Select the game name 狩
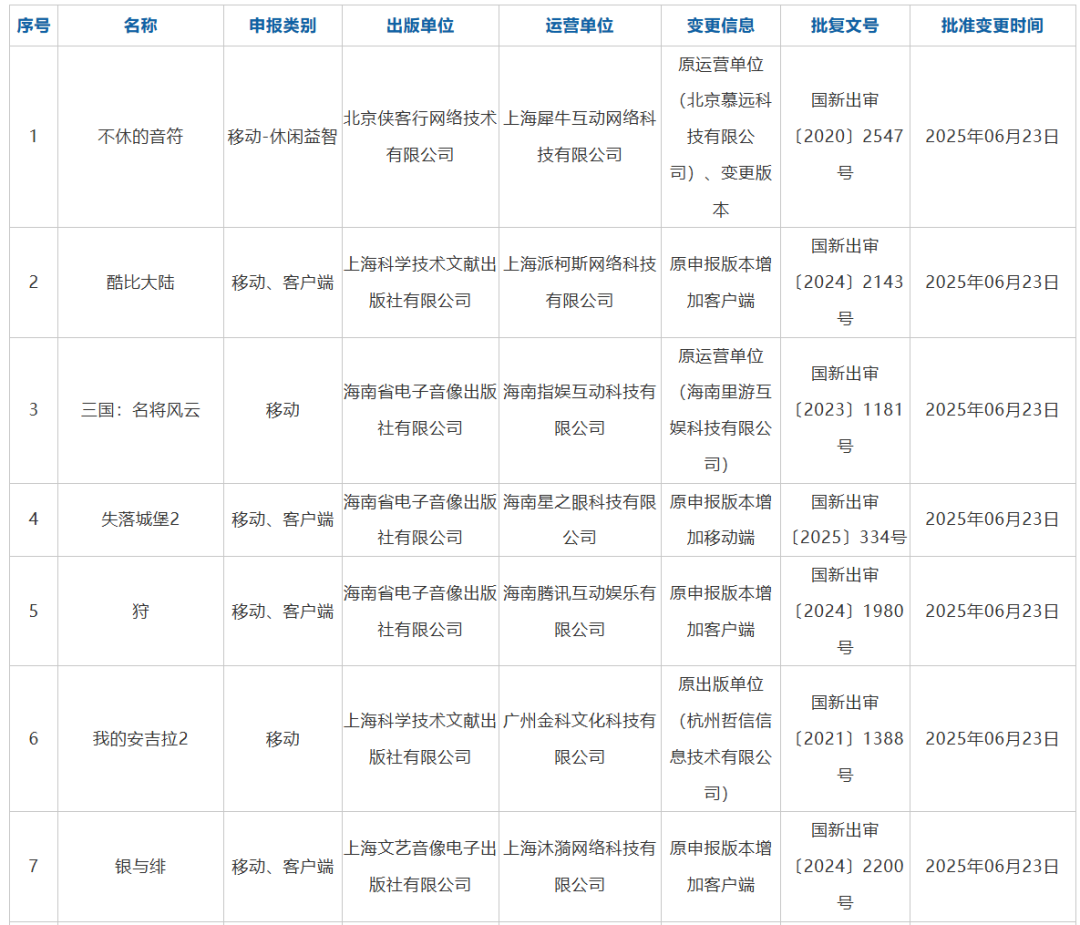Screen dimensions: 1080x925 coord(141,611)
